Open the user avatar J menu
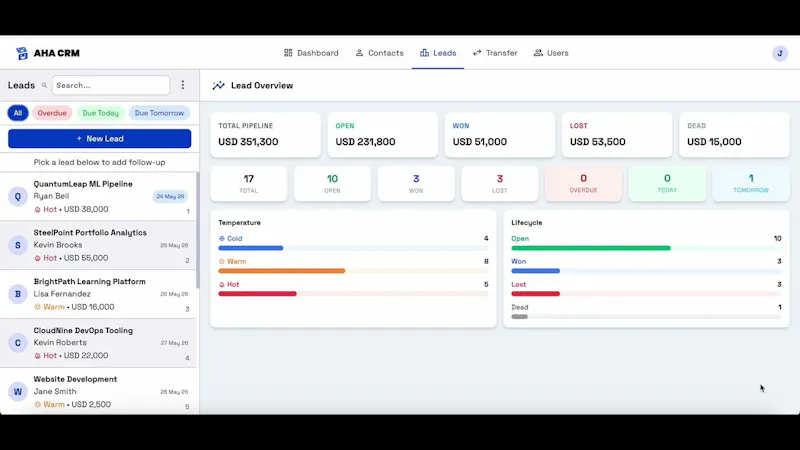 tap(780, 53)
